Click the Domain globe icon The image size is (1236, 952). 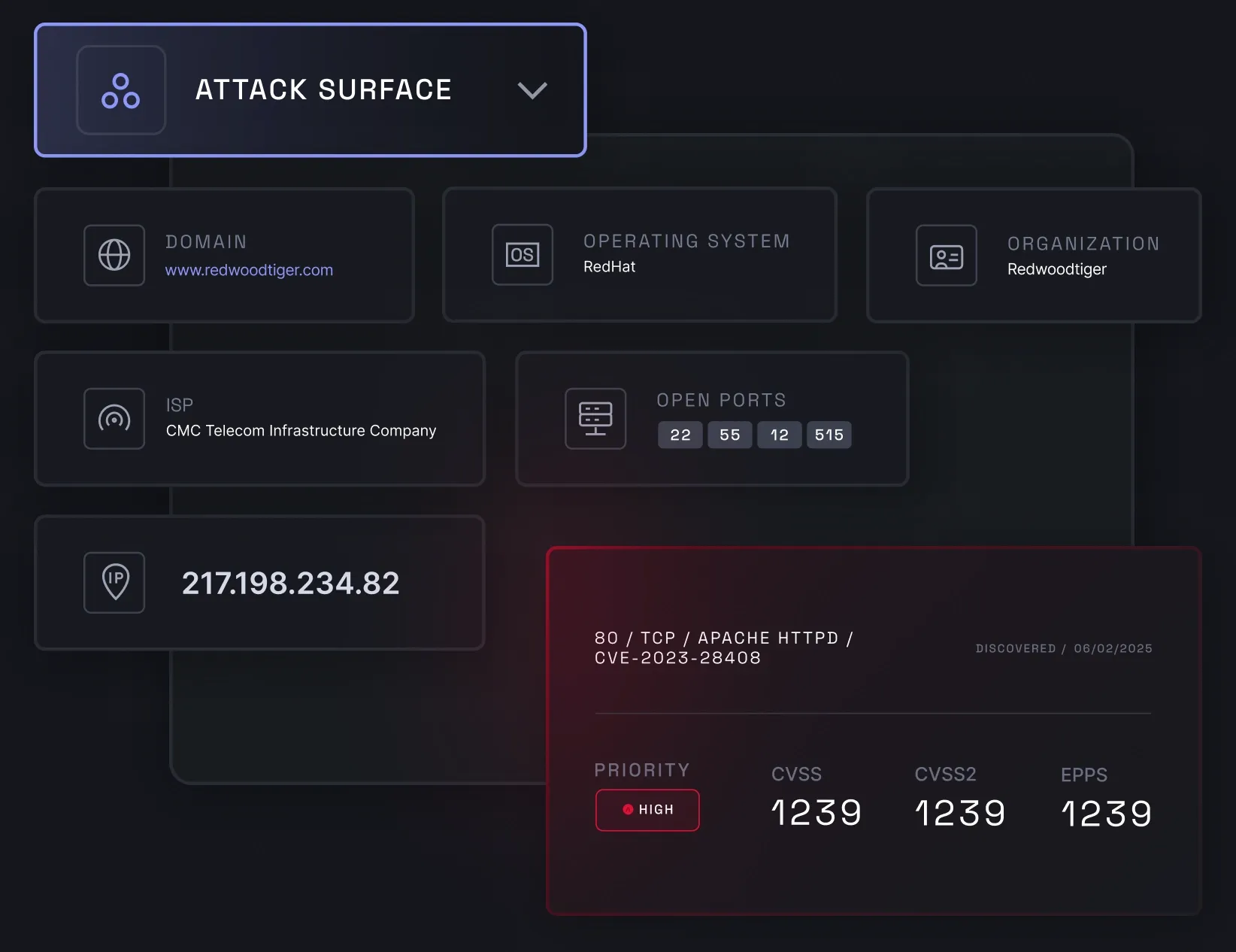pos(114,255)
